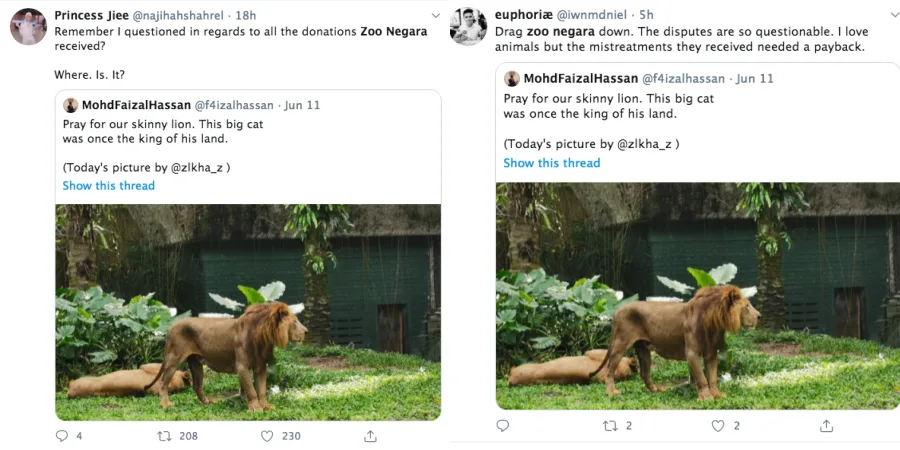Screen dimensions: 900x450
Task: Reply to euphoriæ's tweet
Action: coord(502,425)
